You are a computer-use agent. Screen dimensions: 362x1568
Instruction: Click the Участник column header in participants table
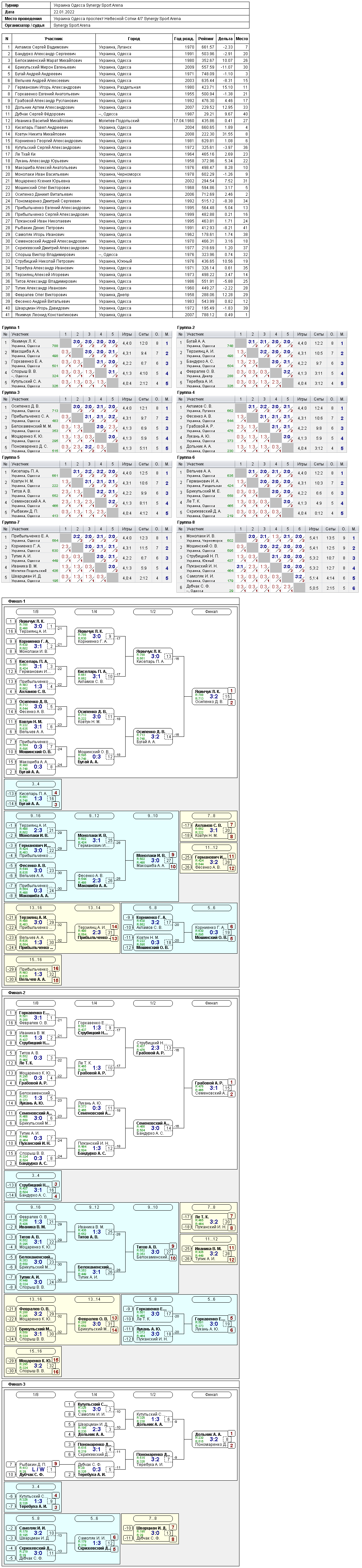[x=54, y=38]
